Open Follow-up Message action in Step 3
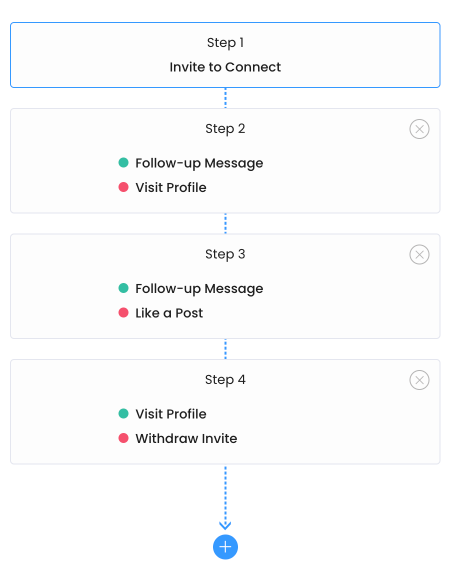 tap(199, 289)
